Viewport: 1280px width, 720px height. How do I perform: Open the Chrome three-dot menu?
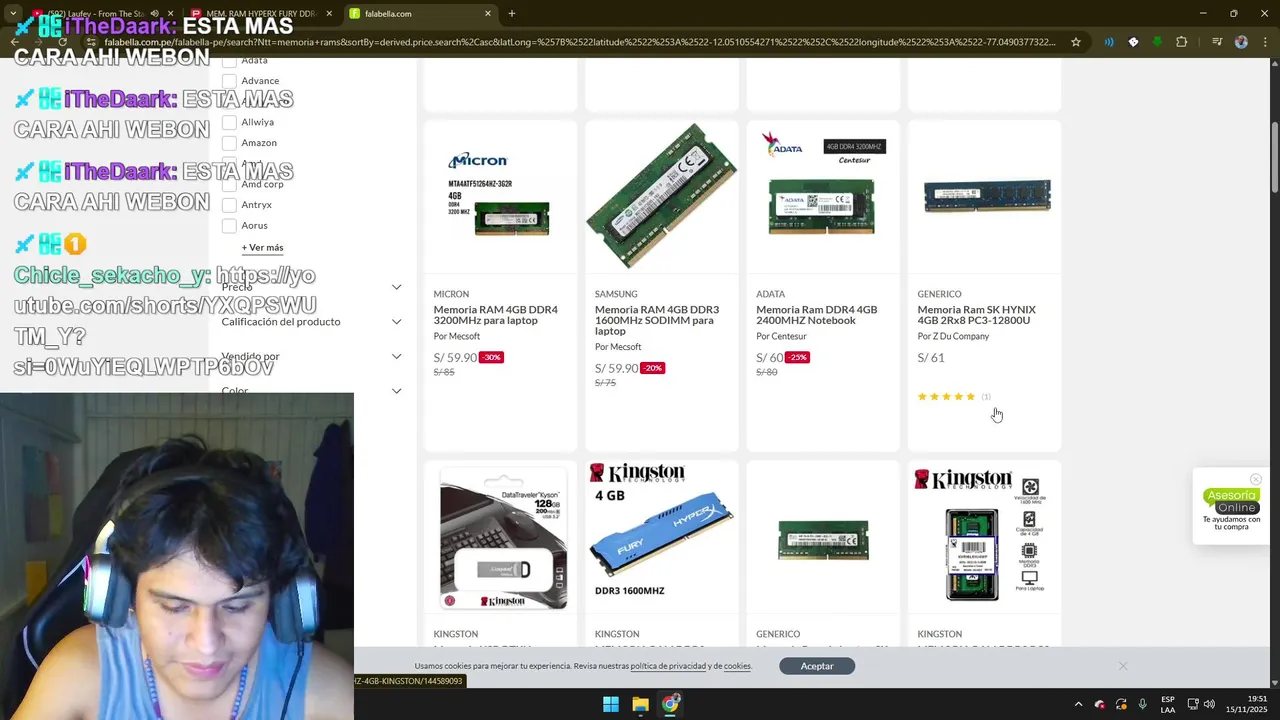tap(1264, 42)
